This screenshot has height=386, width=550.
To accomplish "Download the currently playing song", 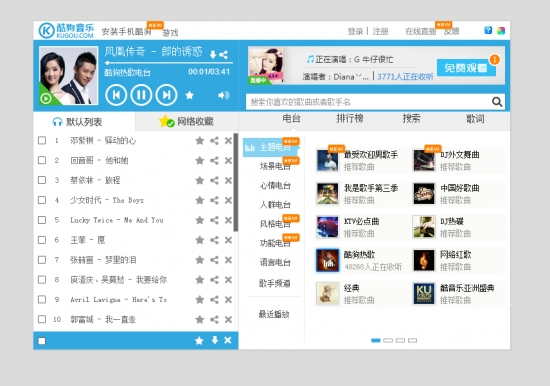I will tap(213, 55).
